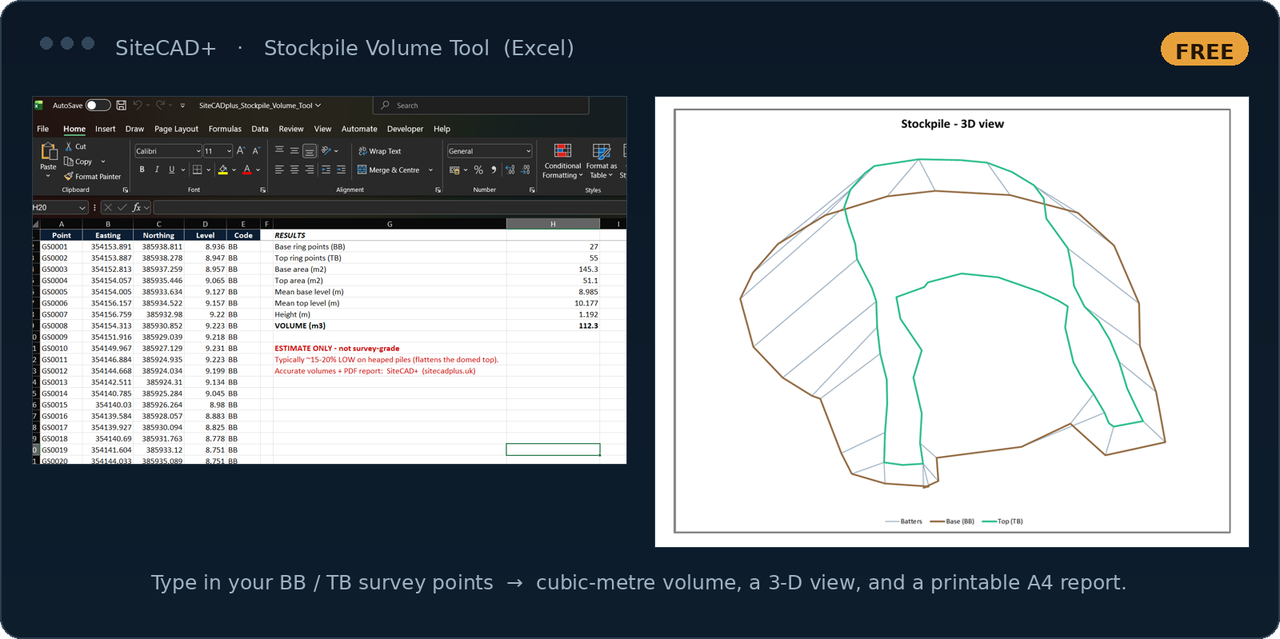
Task: Click the Undo arrow
Action: pos(137,105)
